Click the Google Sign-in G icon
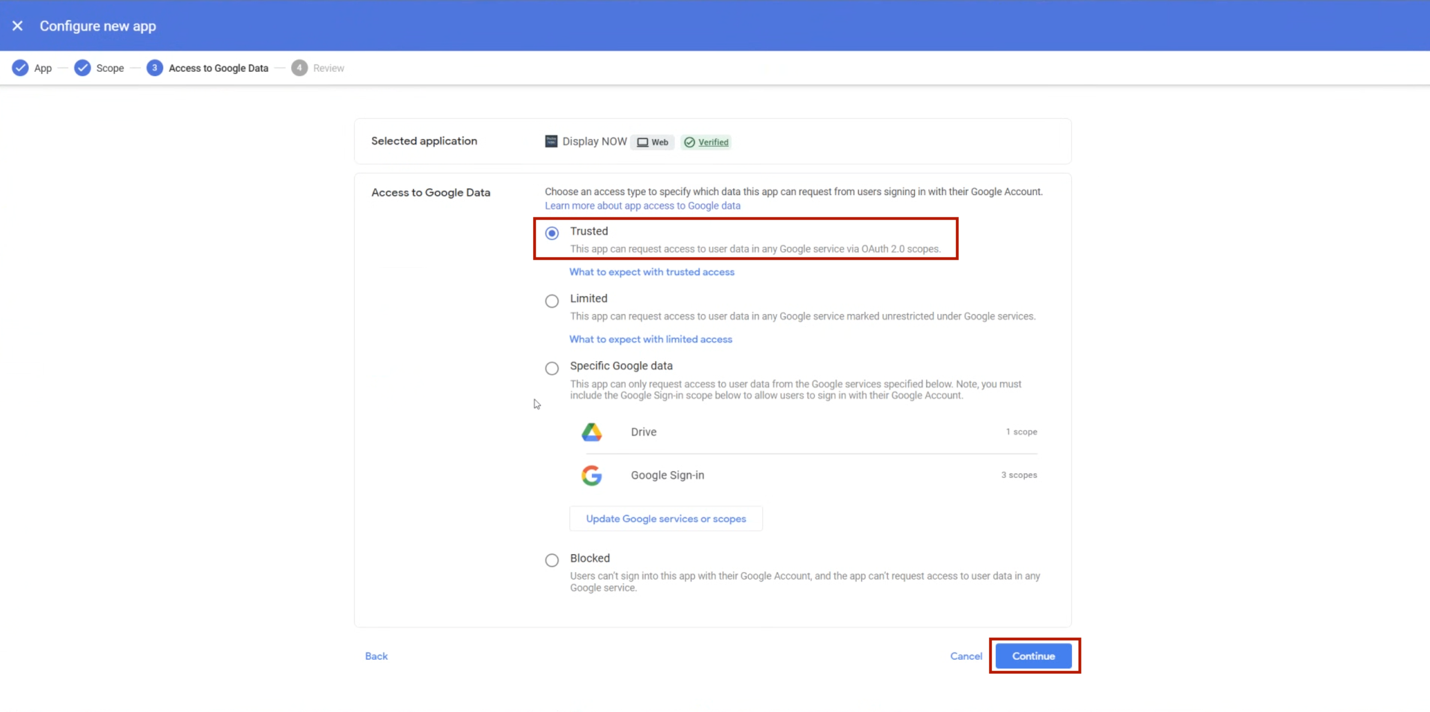Viewport: 1430px width, 712px height. pyautogui.click(x=592, y=475)
